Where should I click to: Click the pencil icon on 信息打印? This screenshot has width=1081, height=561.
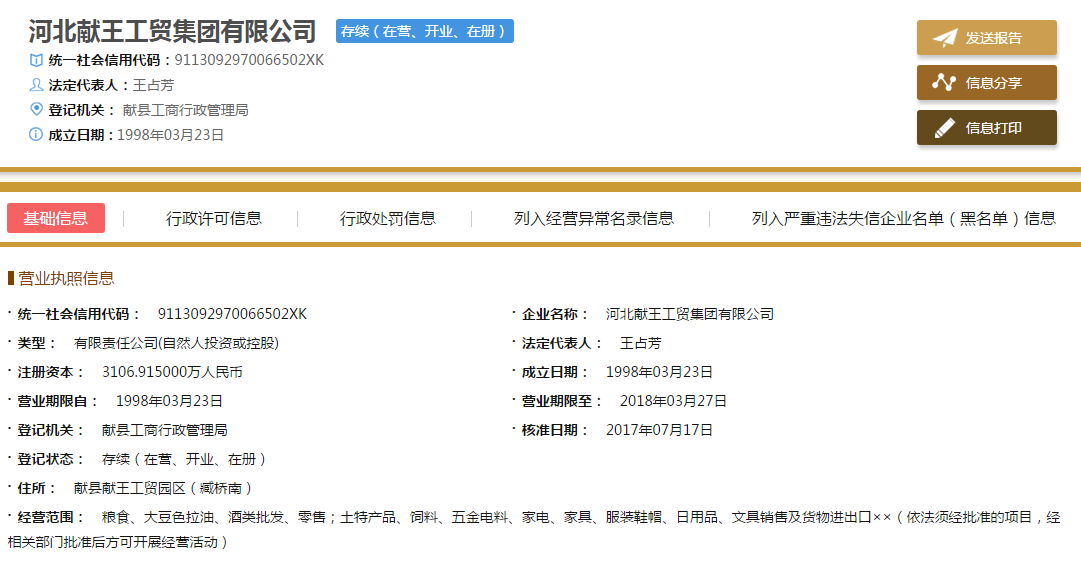[x=945, y=128]
